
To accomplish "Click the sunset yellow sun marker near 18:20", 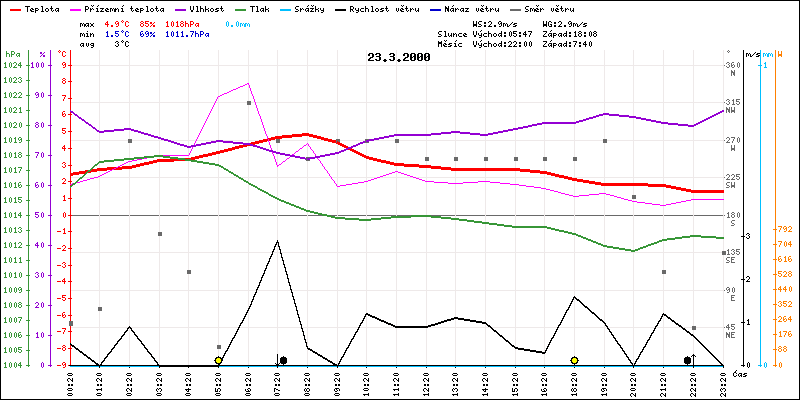I will point(574,360).
